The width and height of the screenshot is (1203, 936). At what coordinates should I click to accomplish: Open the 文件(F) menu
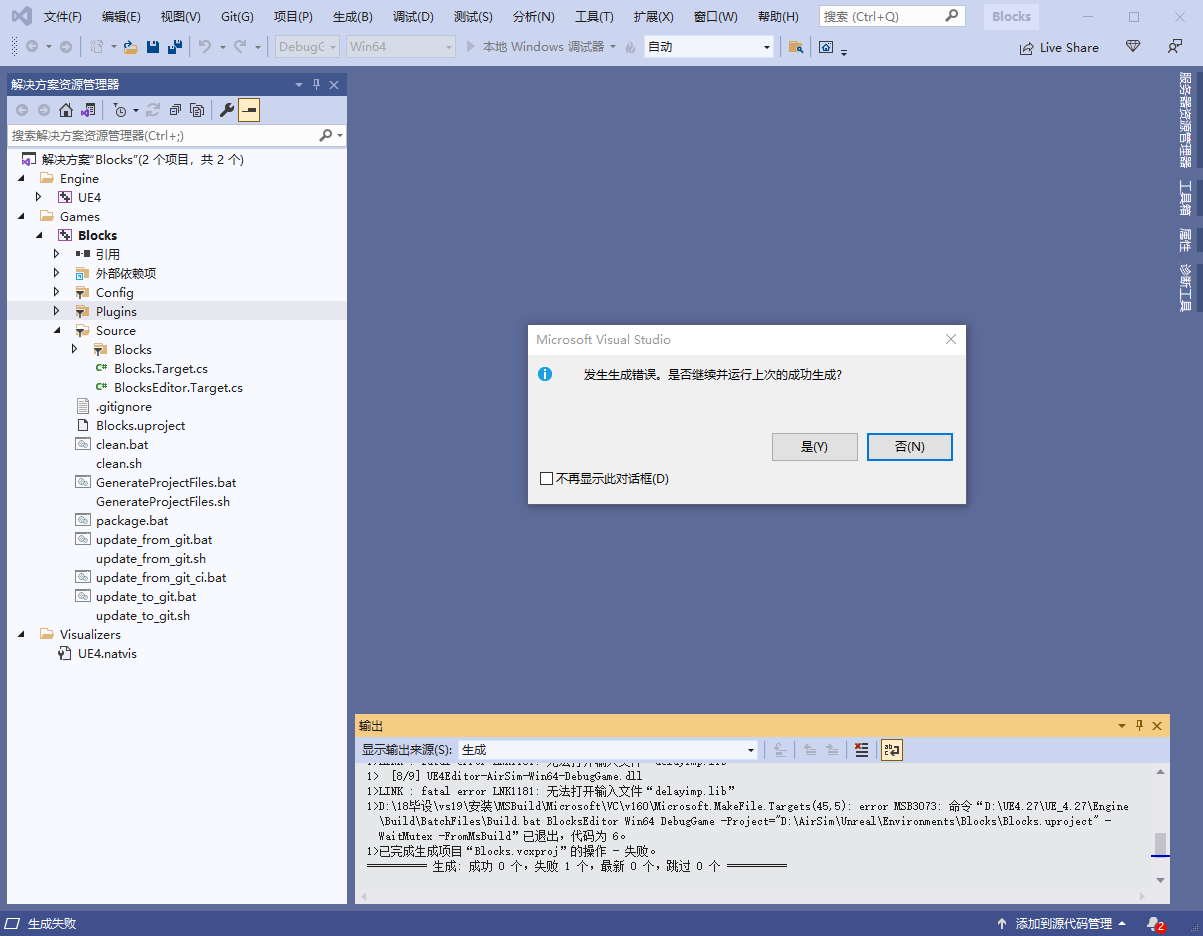point(63,17)
